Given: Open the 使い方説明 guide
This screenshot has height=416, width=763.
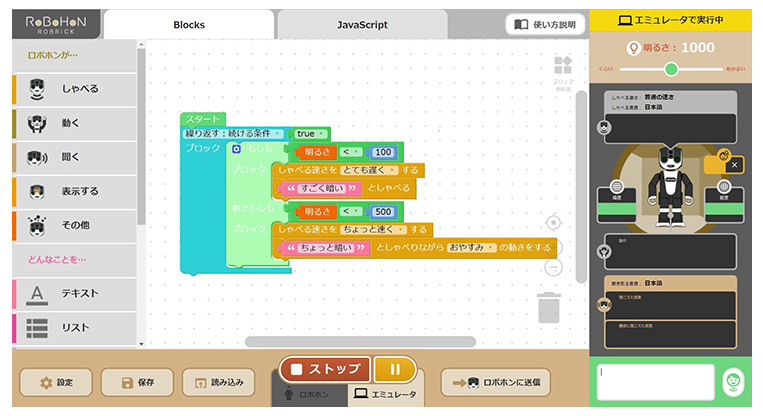Looking at the screenshot, I should (x=545, y=24).
